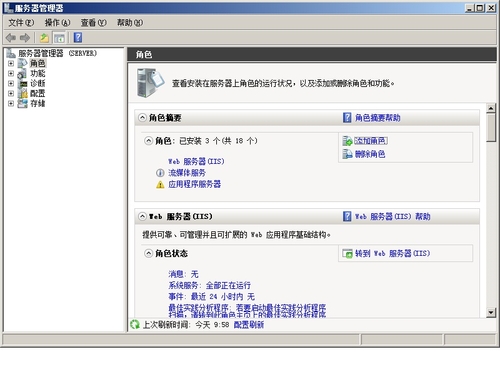Click the 系统服务: 全部正在运行 link
500x384 pixels.
click(209, 285)
